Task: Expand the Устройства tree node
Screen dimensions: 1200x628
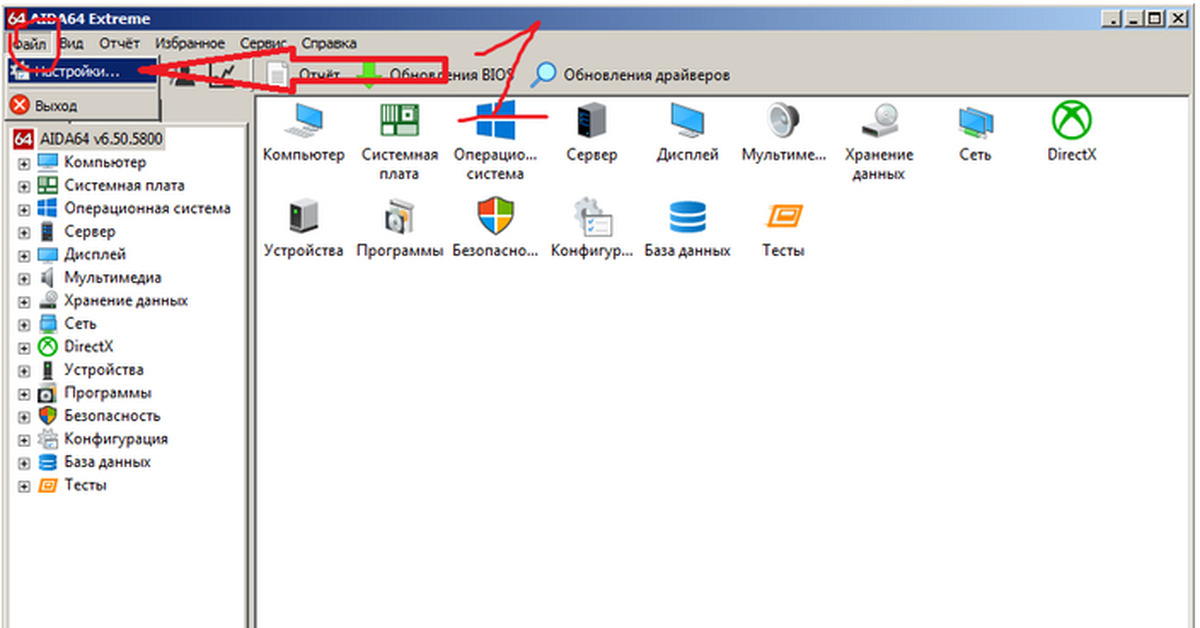Action: click(x=24, y=370)
